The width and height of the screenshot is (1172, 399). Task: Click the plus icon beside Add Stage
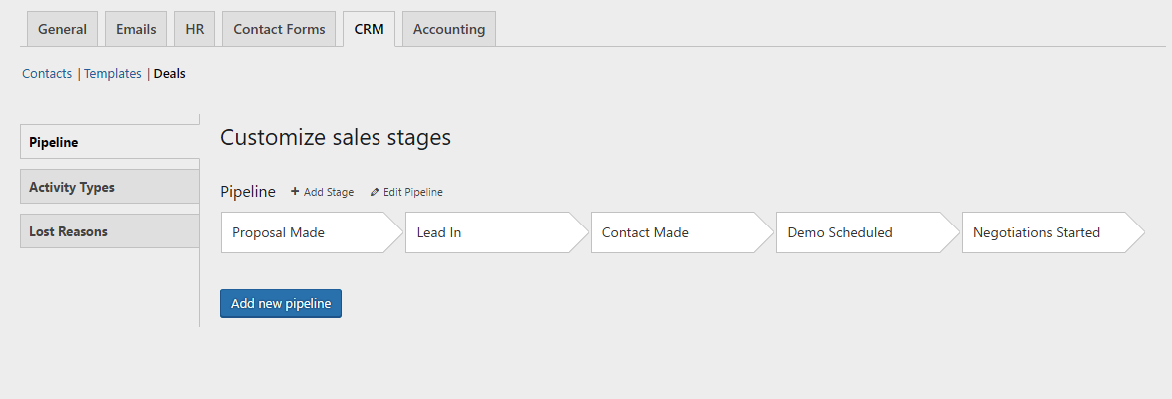tap(295, 192)
